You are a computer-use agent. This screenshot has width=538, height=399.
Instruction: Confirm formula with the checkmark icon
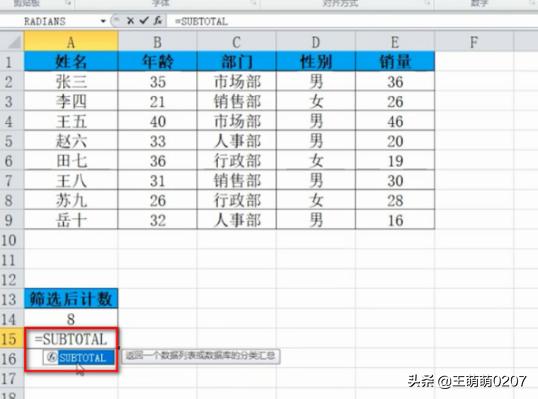pyautogui.click(x=144, y=21)
